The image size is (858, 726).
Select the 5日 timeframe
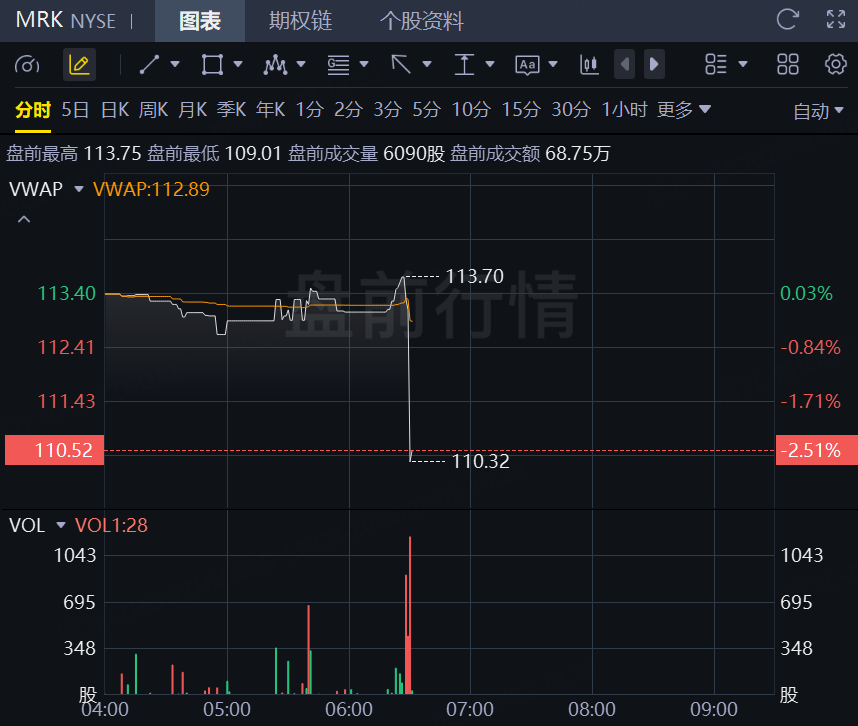click(x=75, y=110)
